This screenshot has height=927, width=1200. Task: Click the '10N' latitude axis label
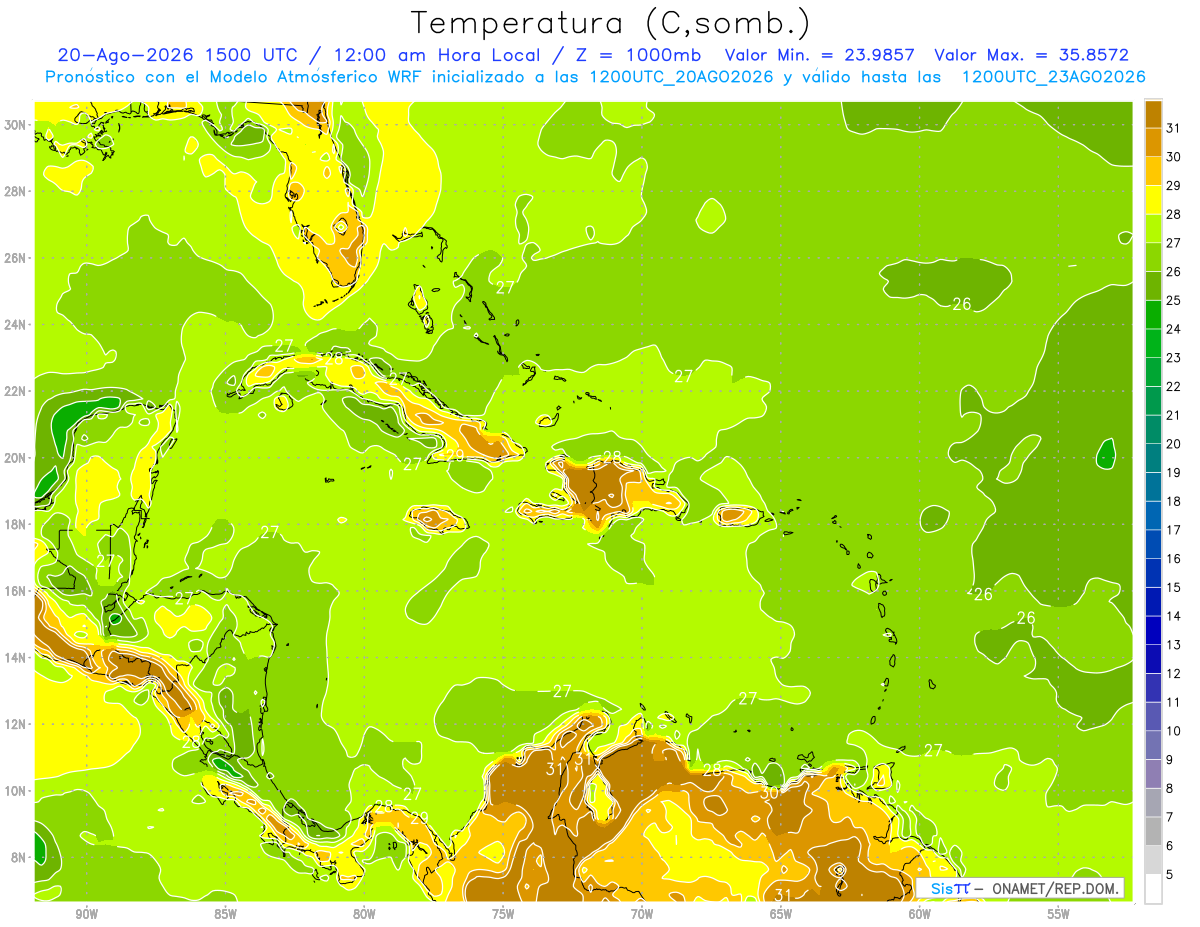pos(15,791)
